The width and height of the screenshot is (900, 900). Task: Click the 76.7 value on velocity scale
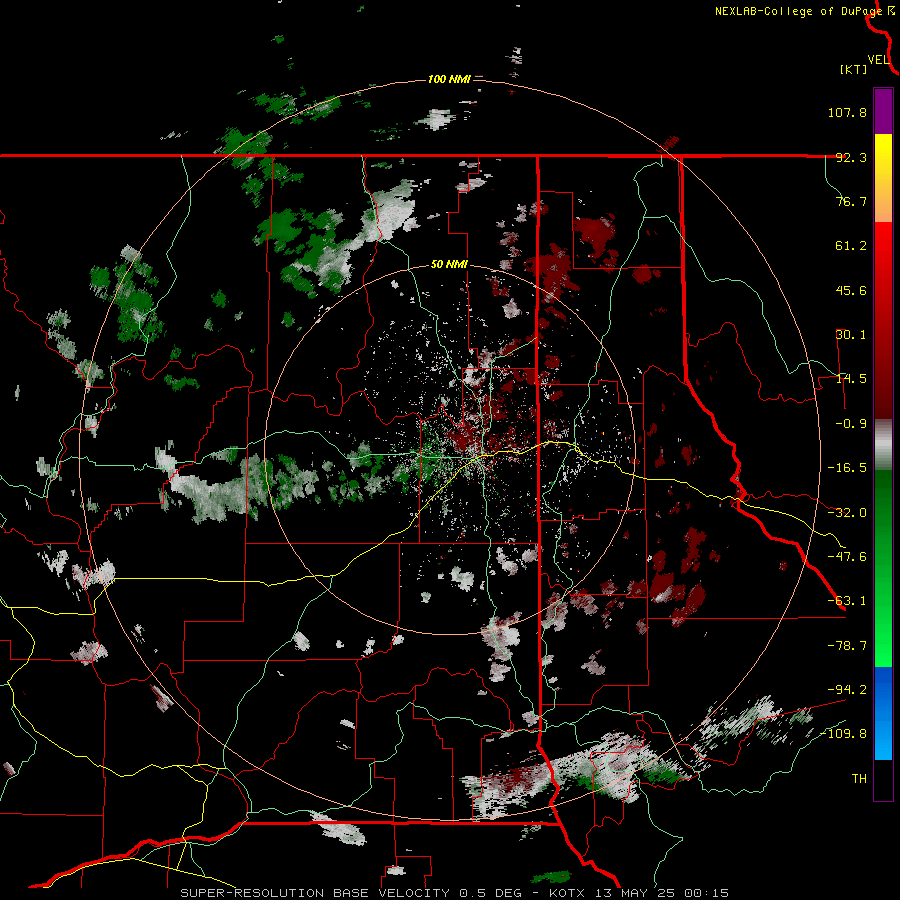pyautogui.click(x=851, y=201)
